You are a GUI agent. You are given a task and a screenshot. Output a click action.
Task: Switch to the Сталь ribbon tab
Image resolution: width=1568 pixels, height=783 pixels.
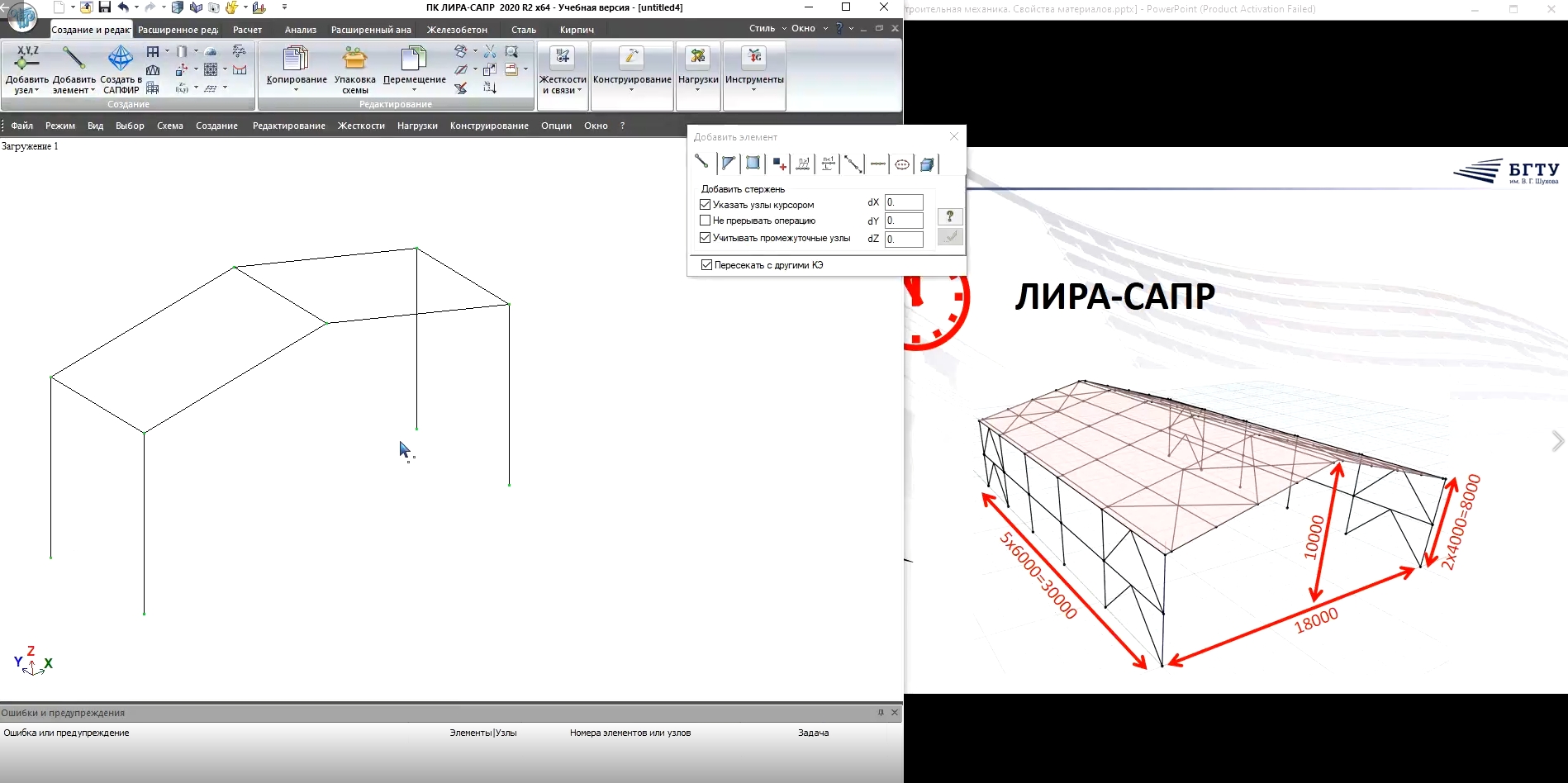click(524, 30)
